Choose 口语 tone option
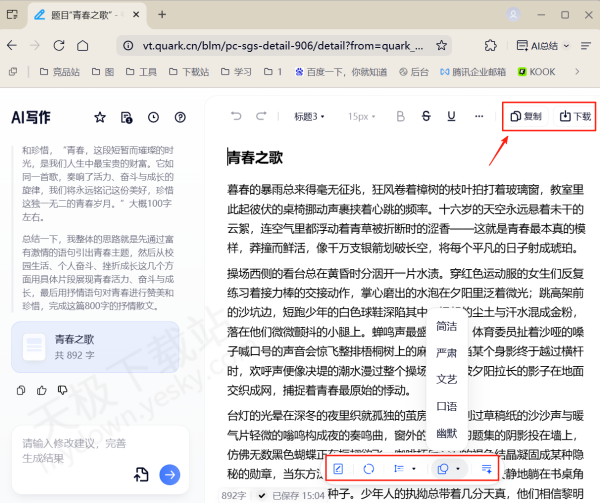Screen dimensions: 600x503 pyautogui.click(x=447, y=406)
